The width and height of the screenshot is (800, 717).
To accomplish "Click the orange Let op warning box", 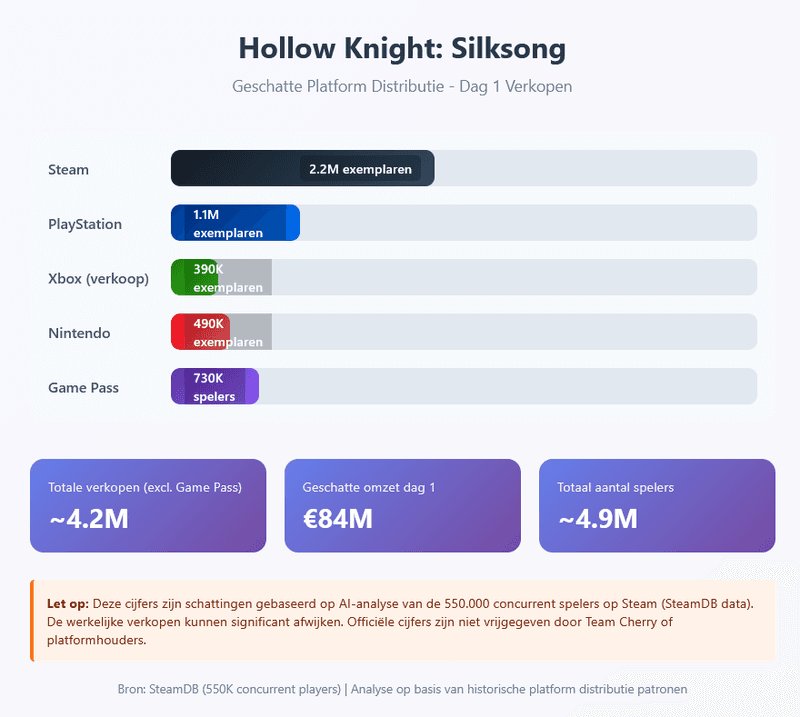I will click(402, 621).
